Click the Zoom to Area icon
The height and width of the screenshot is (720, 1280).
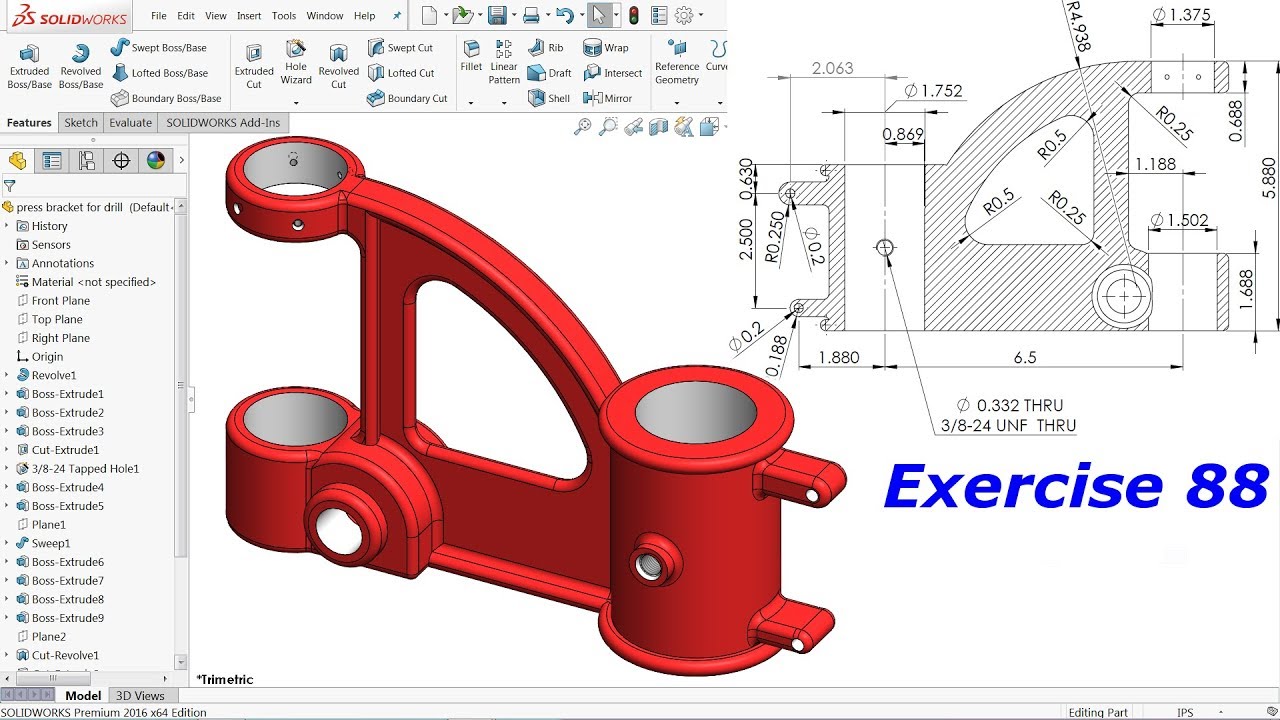coord(608,126)
